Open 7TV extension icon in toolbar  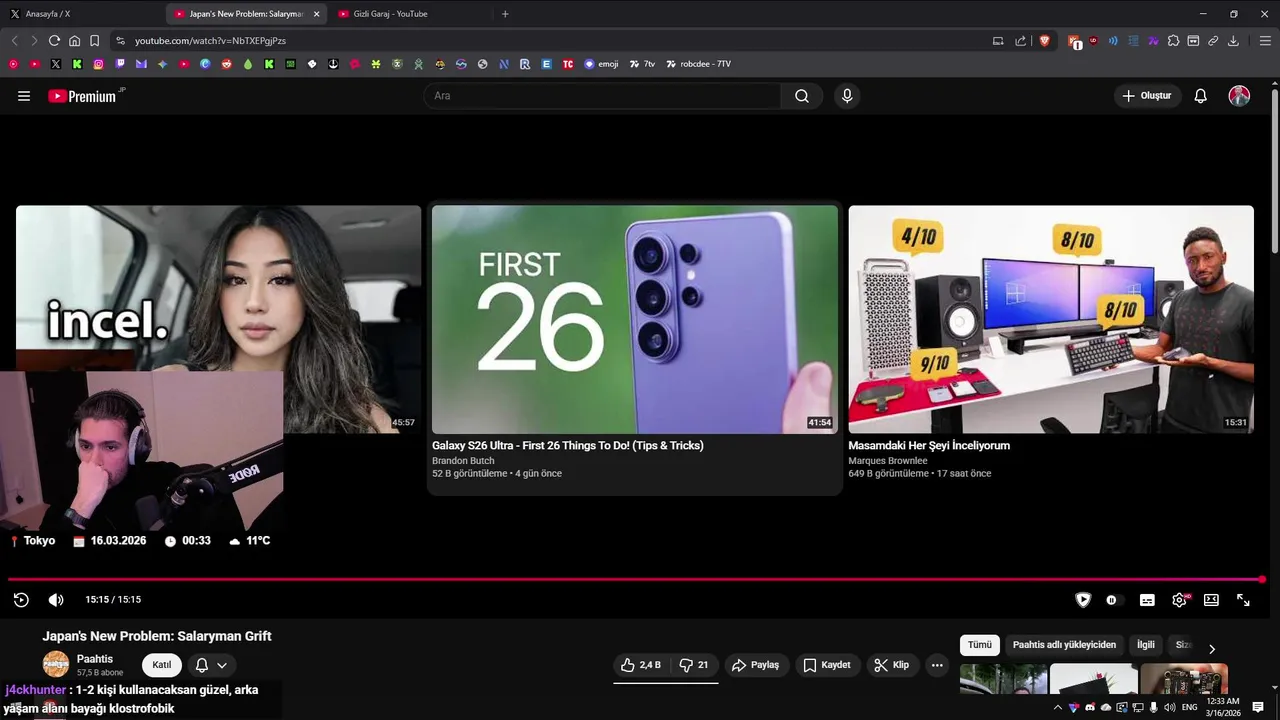pos(1153,41)
